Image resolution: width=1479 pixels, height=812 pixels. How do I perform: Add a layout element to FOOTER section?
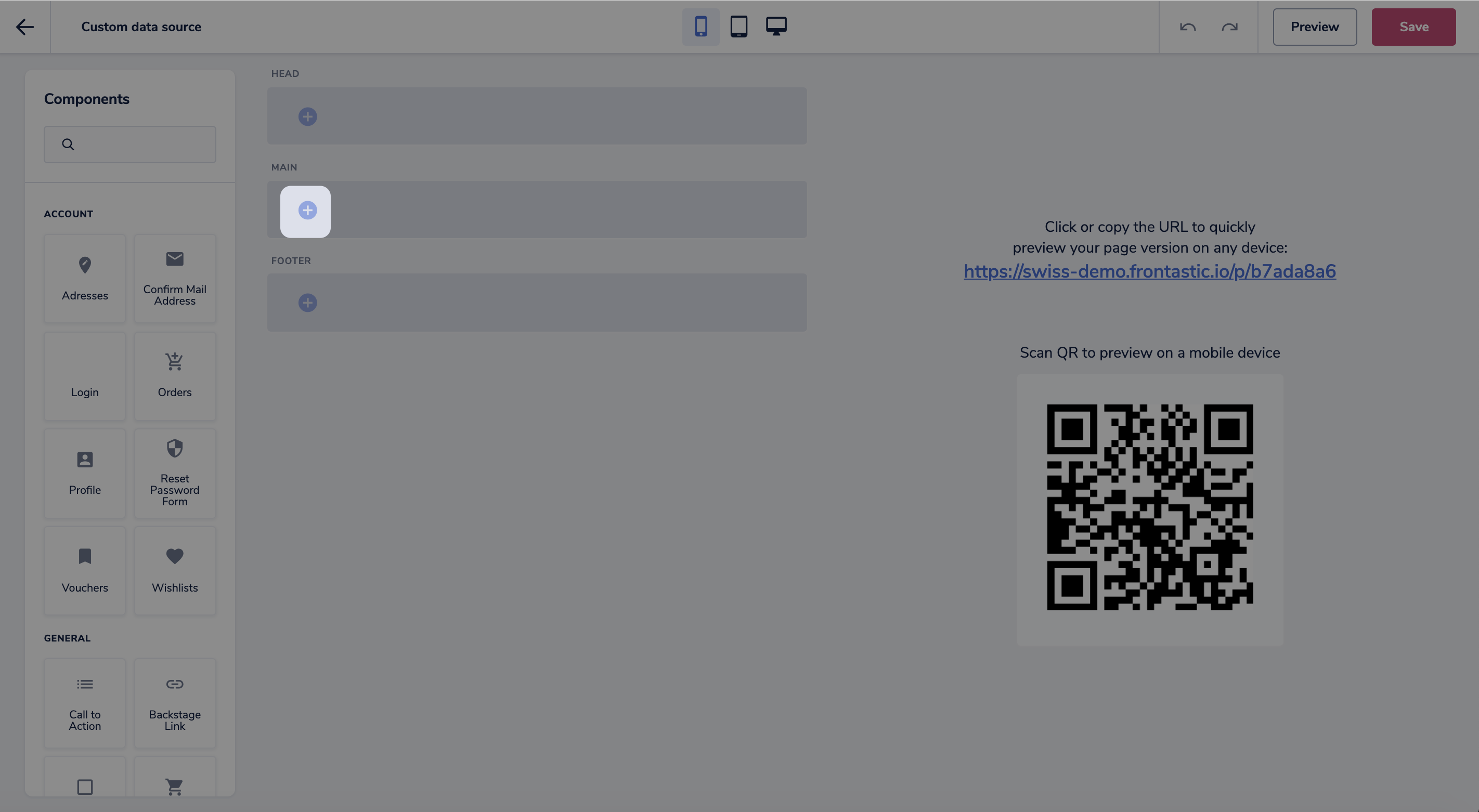tap(308, 303)
